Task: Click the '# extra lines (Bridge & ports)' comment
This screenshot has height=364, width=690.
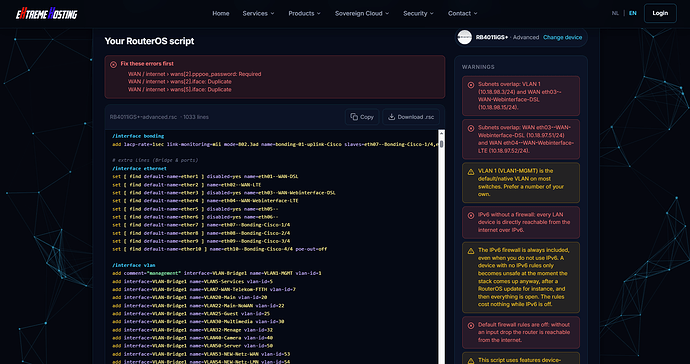Action: point(155,160)
